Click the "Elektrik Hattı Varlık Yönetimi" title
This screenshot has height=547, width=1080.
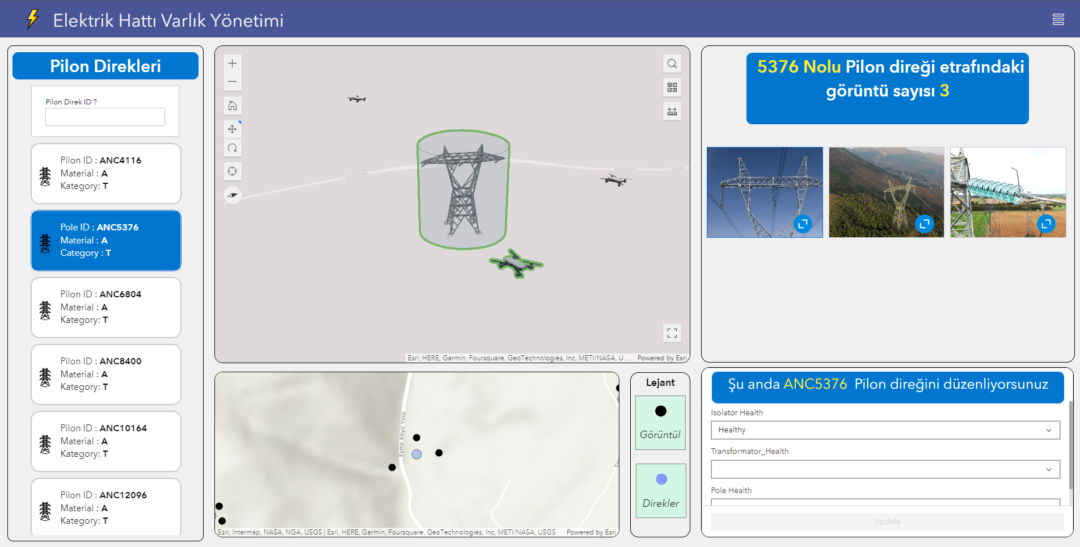coord(168,20)
